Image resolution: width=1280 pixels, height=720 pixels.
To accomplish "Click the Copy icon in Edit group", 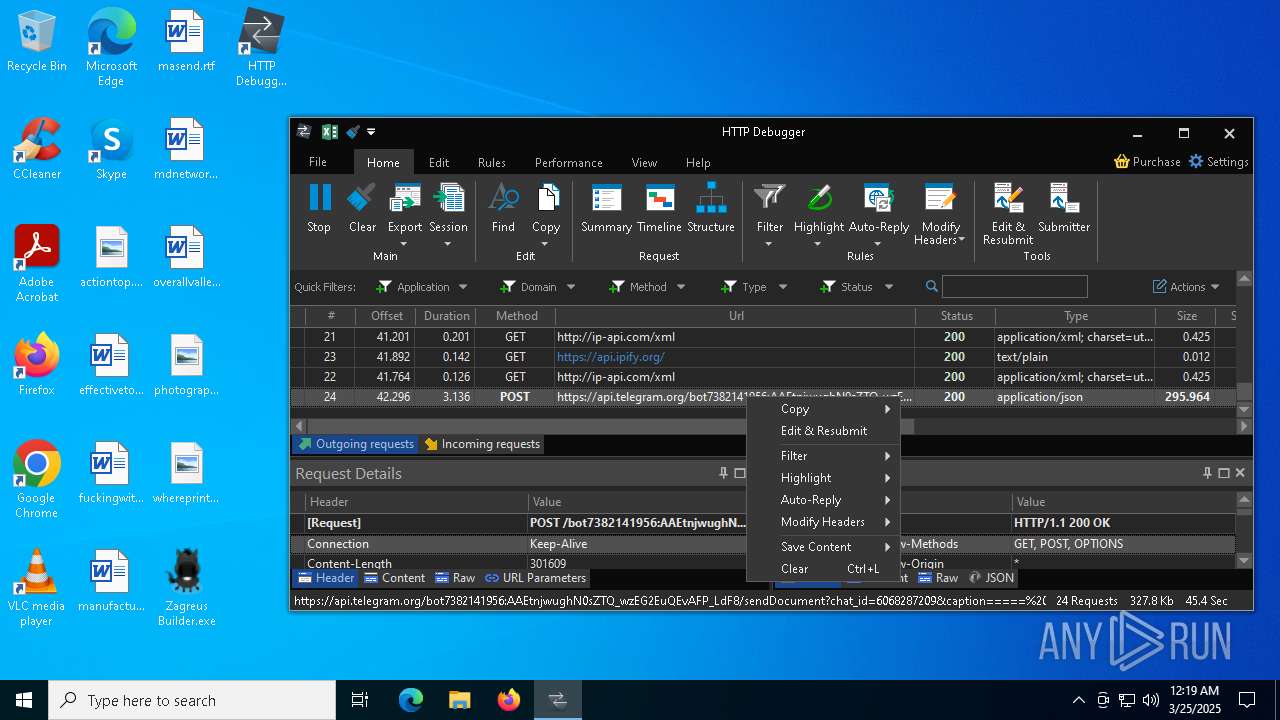I will pos(547,198).
